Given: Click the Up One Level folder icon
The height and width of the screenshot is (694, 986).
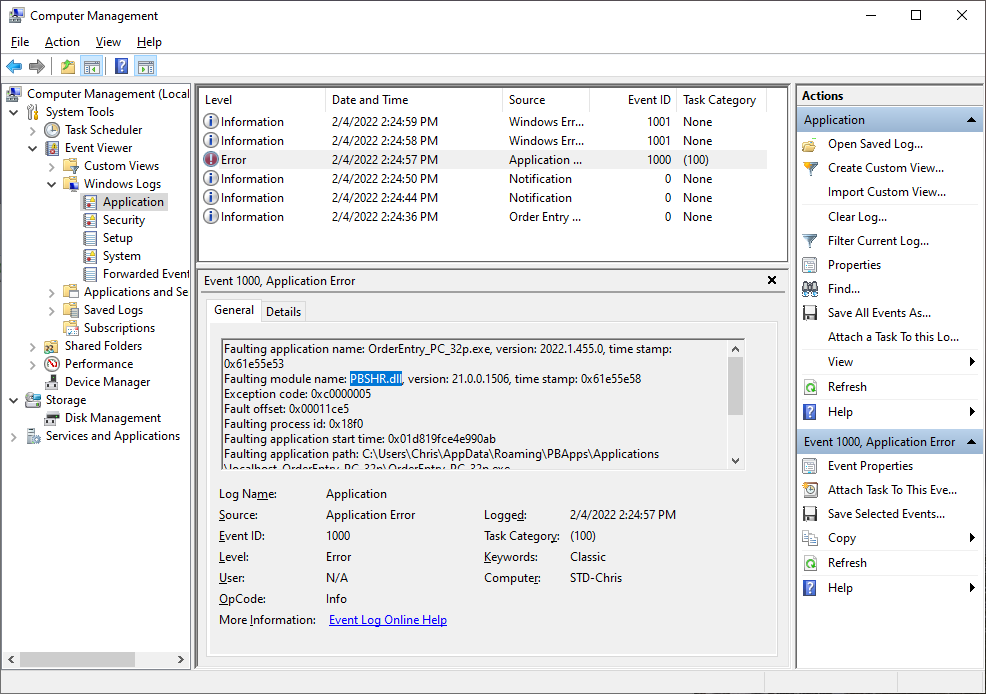Looking at the screenshot, I should click(67, 67).
